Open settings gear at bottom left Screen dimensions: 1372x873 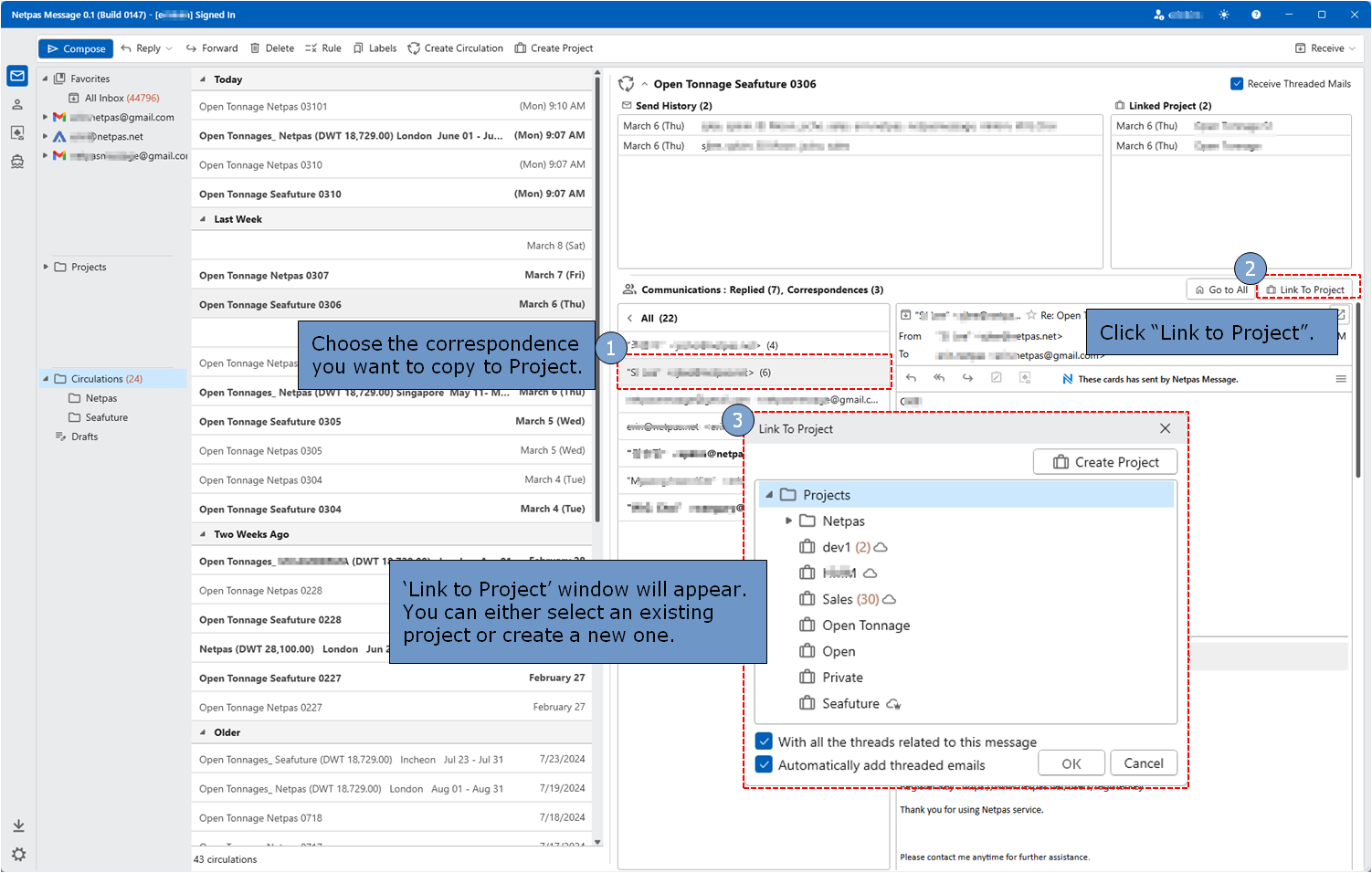(x=18, y=855)
